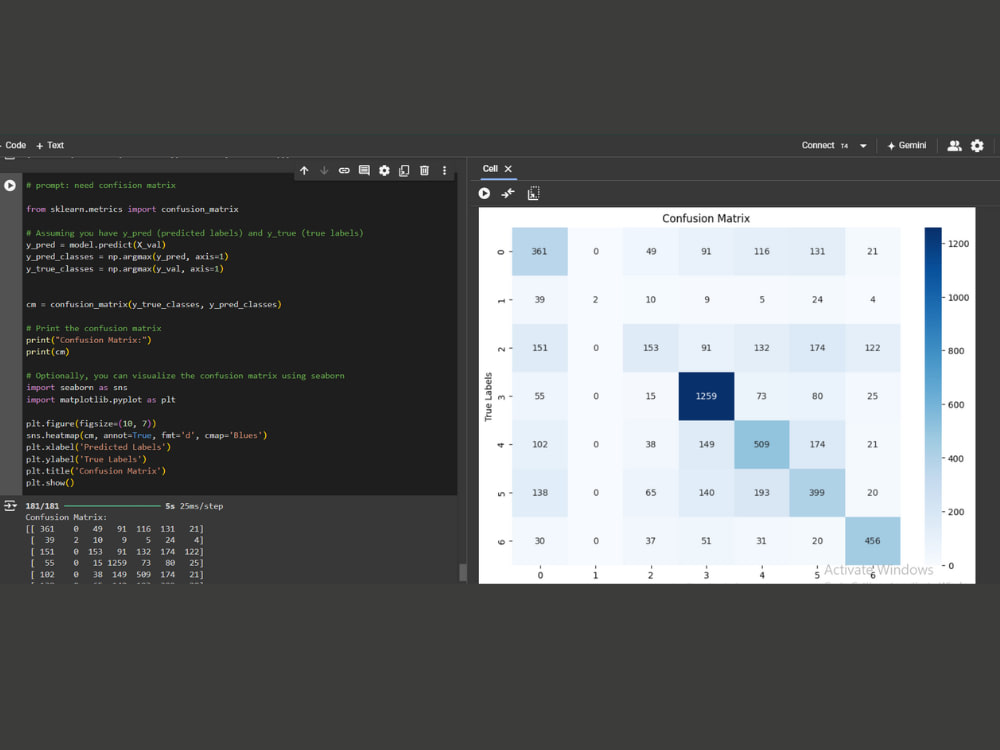Move the cell up with the arrow icon
1000x750 pixels.
(x=304, y=170)
